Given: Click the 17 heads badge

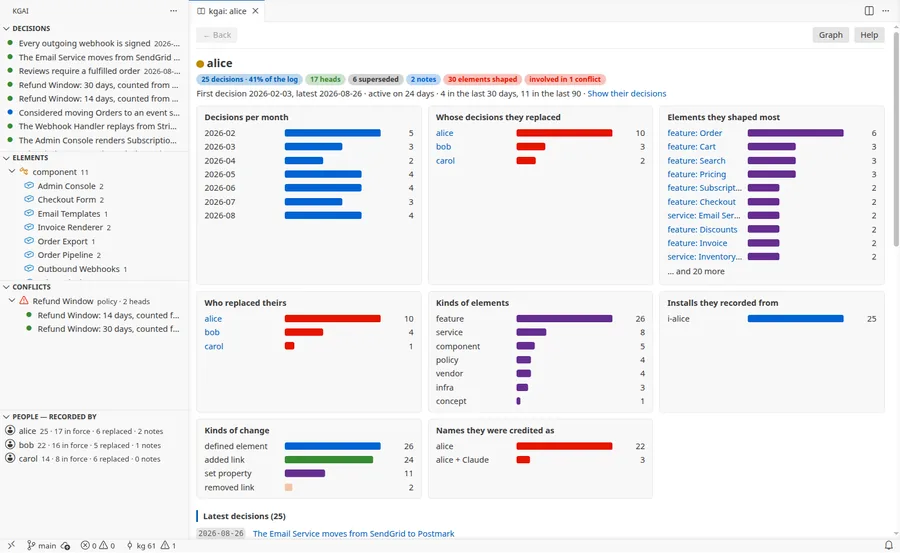Looking at the screenshot, I should [325, 79].
